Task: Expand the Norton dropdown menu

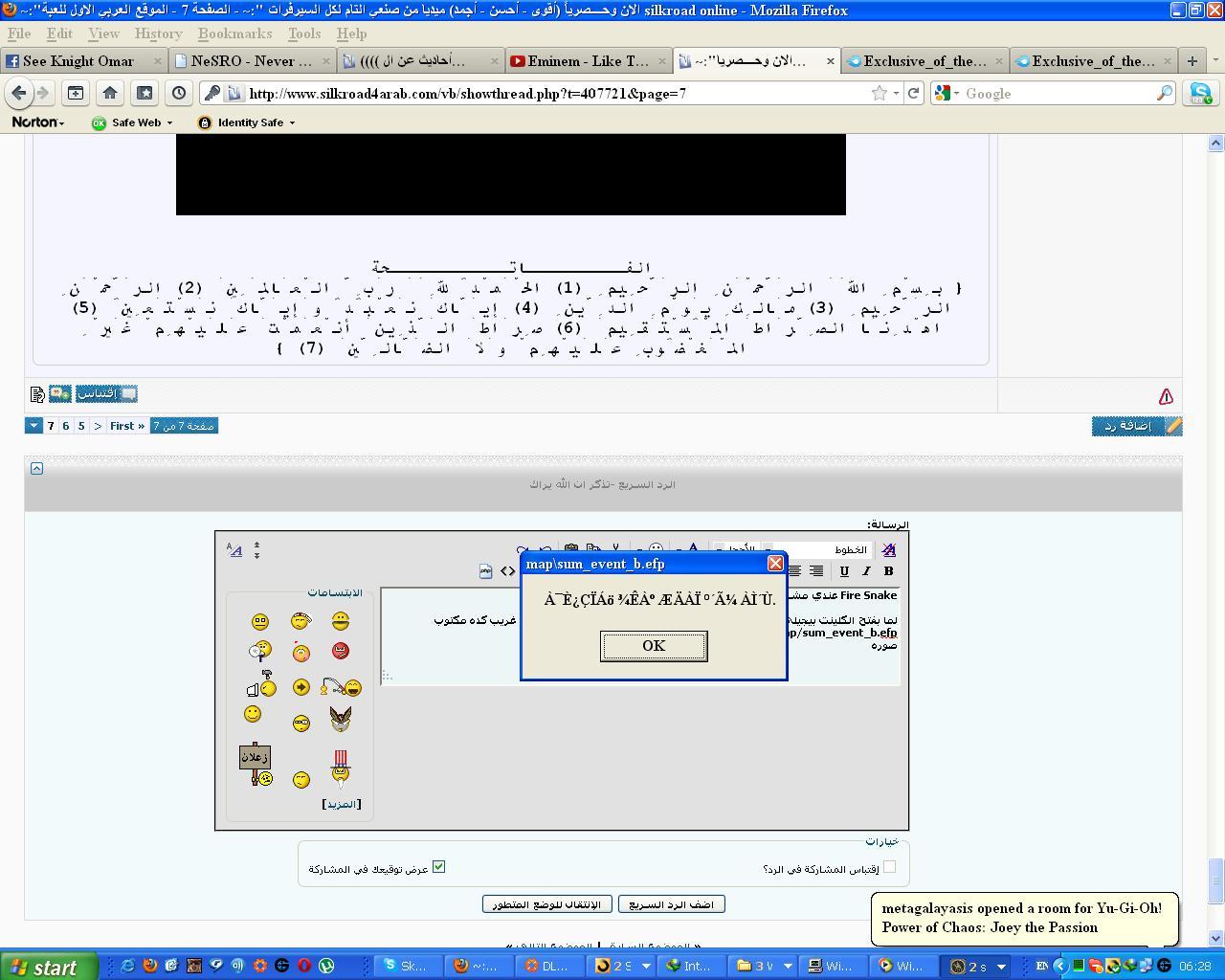Action: click(38, 122)
